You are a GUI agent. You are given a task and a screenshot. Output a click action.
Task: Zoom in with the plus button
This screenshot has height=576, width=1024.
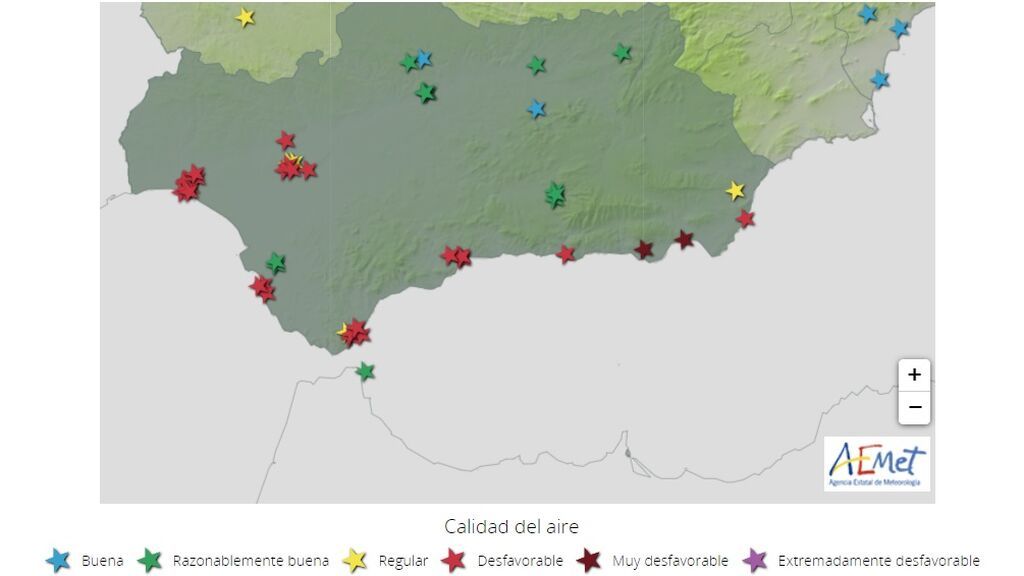(x=914, y=375)
